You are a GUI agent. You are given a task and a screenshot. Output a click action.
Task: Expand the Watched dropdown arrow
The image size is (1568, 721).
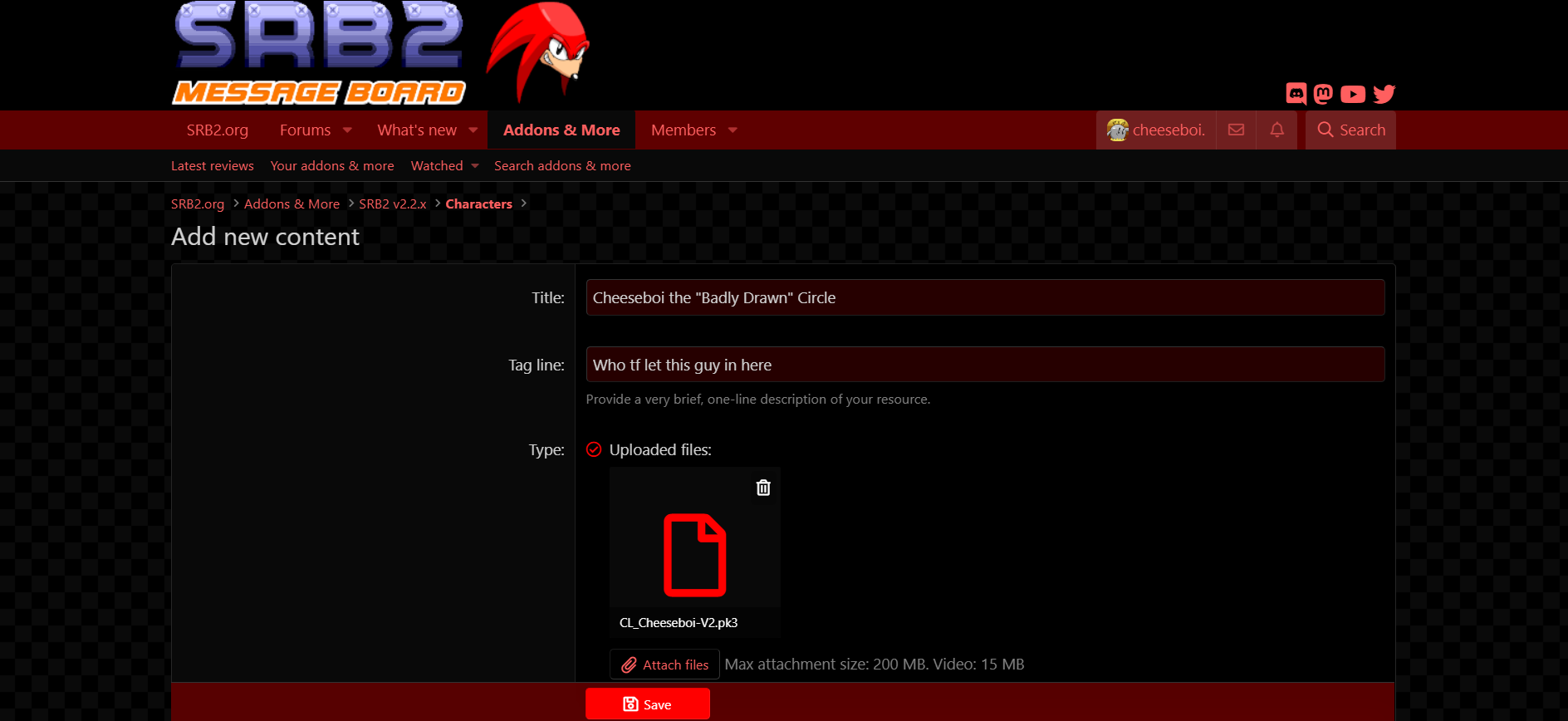[475, 166]
